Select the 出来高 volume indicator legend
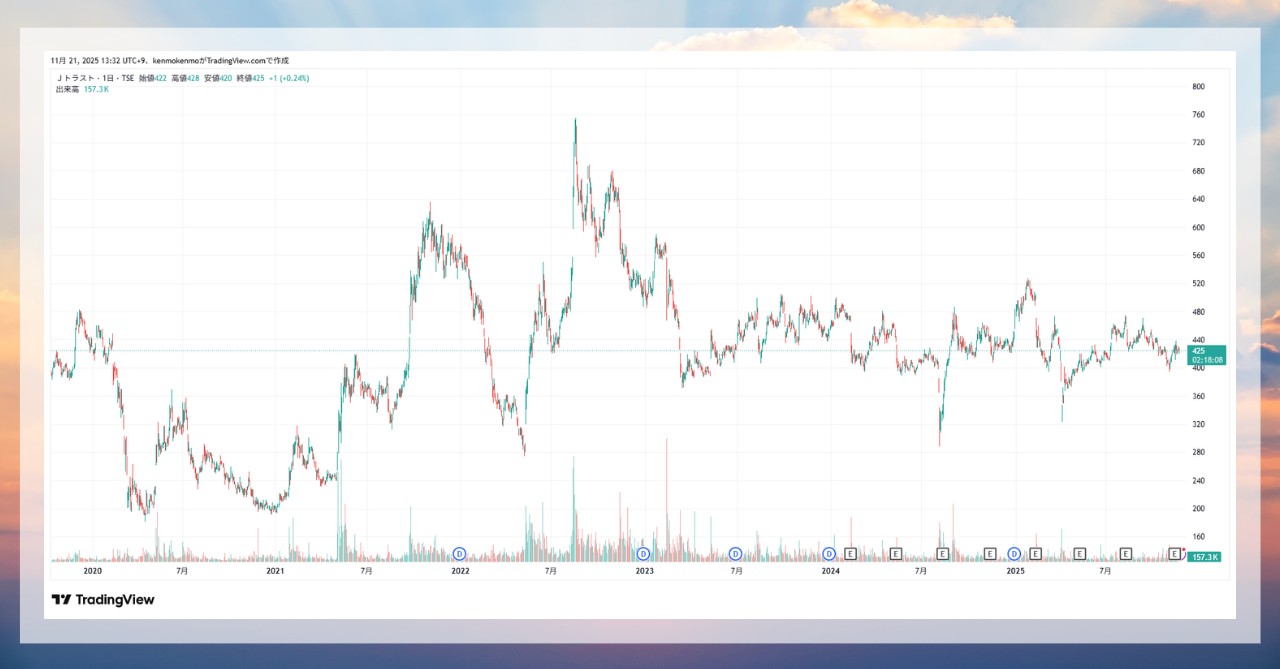The image size is (1280, 669). (x=68, y=89)
